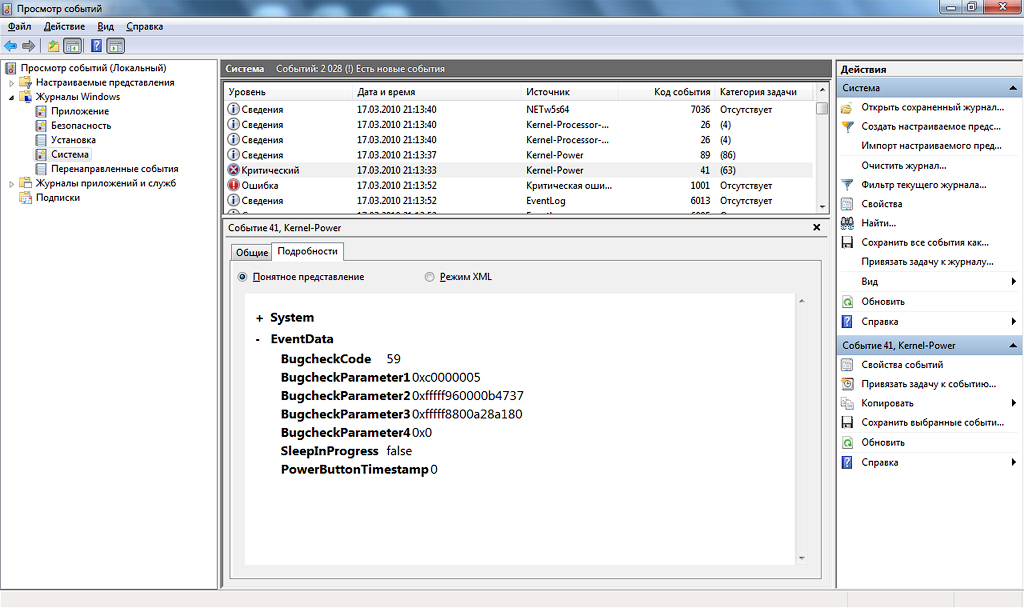This screenshot has width=1024, height=608.
Task: Expand Настраиваемые представления in the tree
Action: 13,83
